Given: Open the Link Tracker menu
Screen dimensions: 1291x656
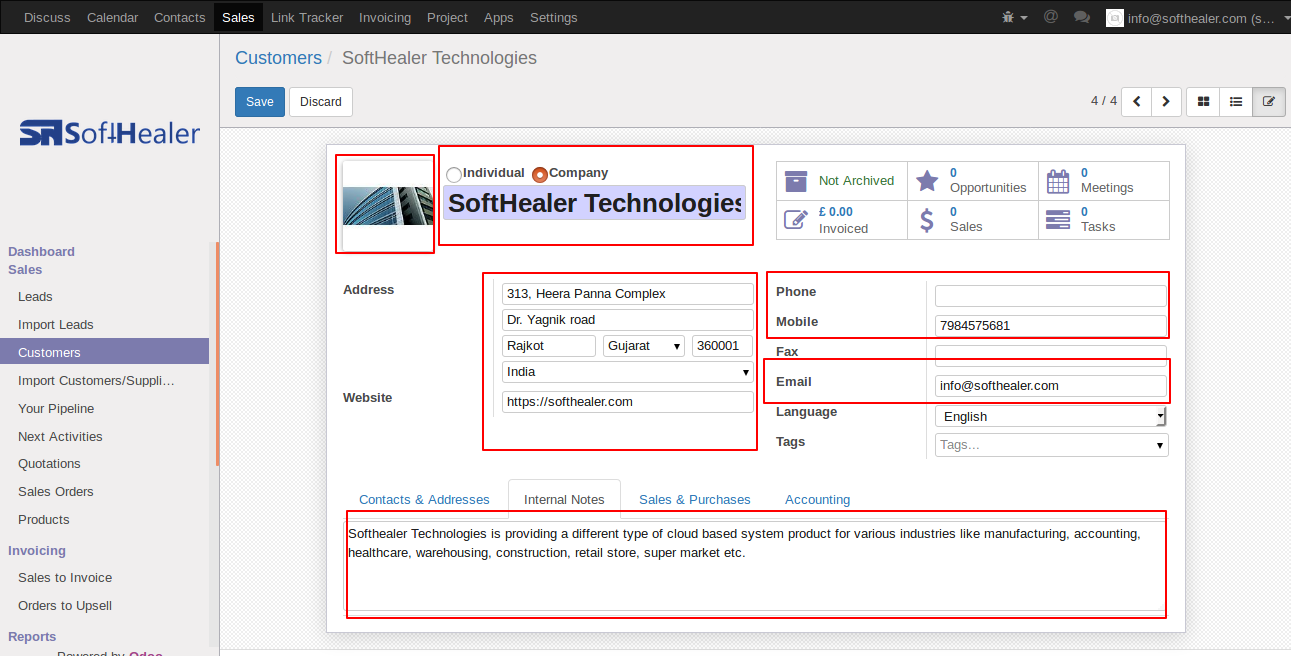Looking at the screenshot, I should pos(307,17).
